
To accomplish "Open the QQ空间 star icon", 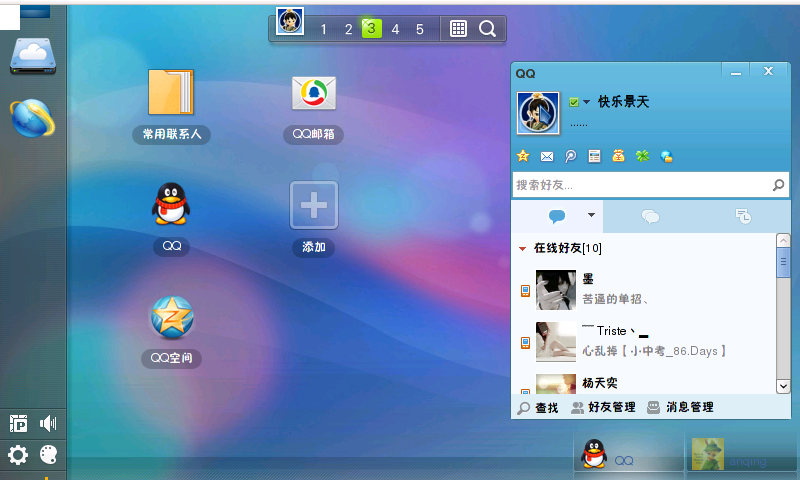I will pyautogui.click(x=171, y=318).
